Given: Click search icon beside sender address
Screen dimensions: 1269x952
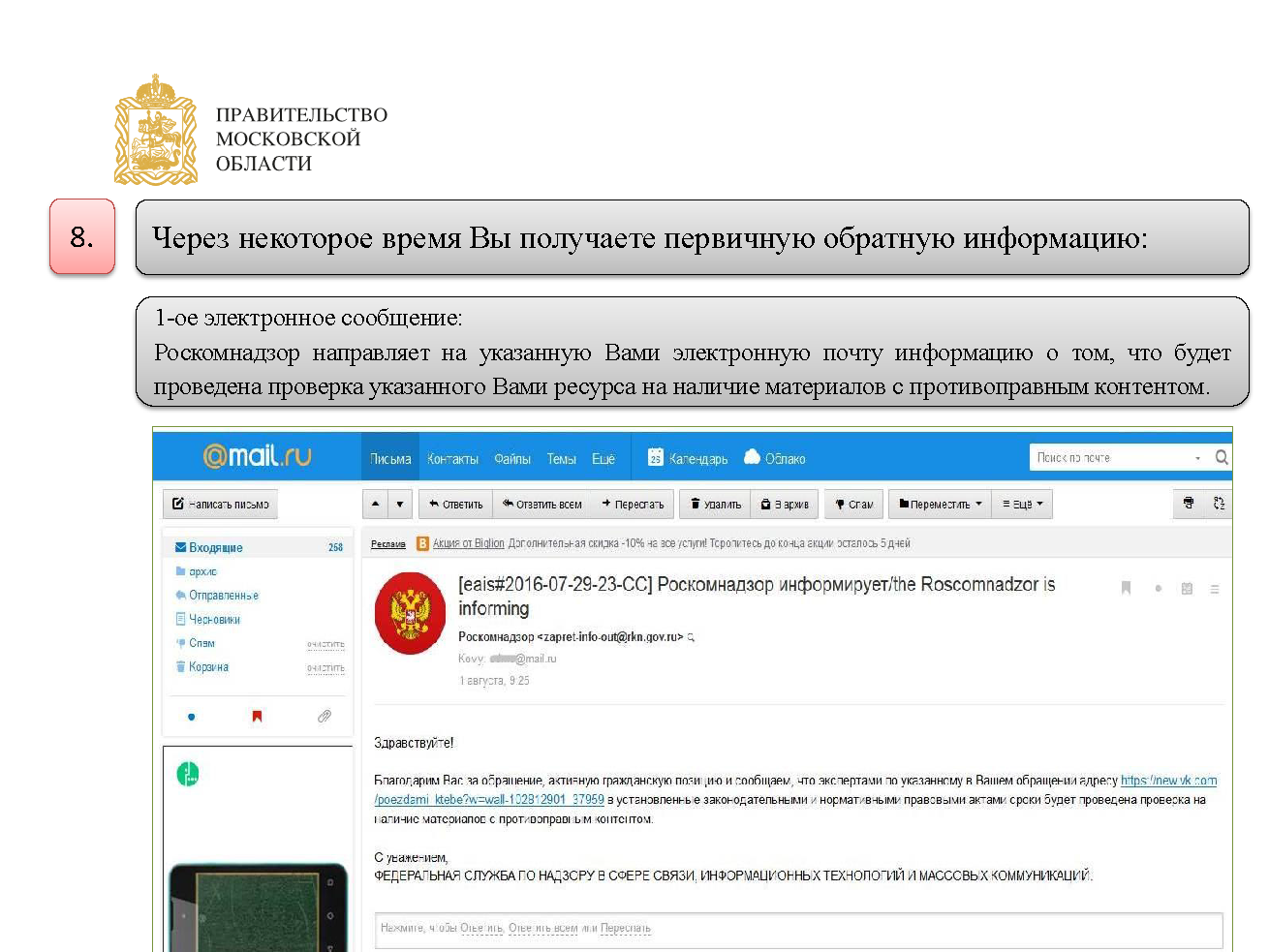Looking at the screenshot, I should click(691, 637).
